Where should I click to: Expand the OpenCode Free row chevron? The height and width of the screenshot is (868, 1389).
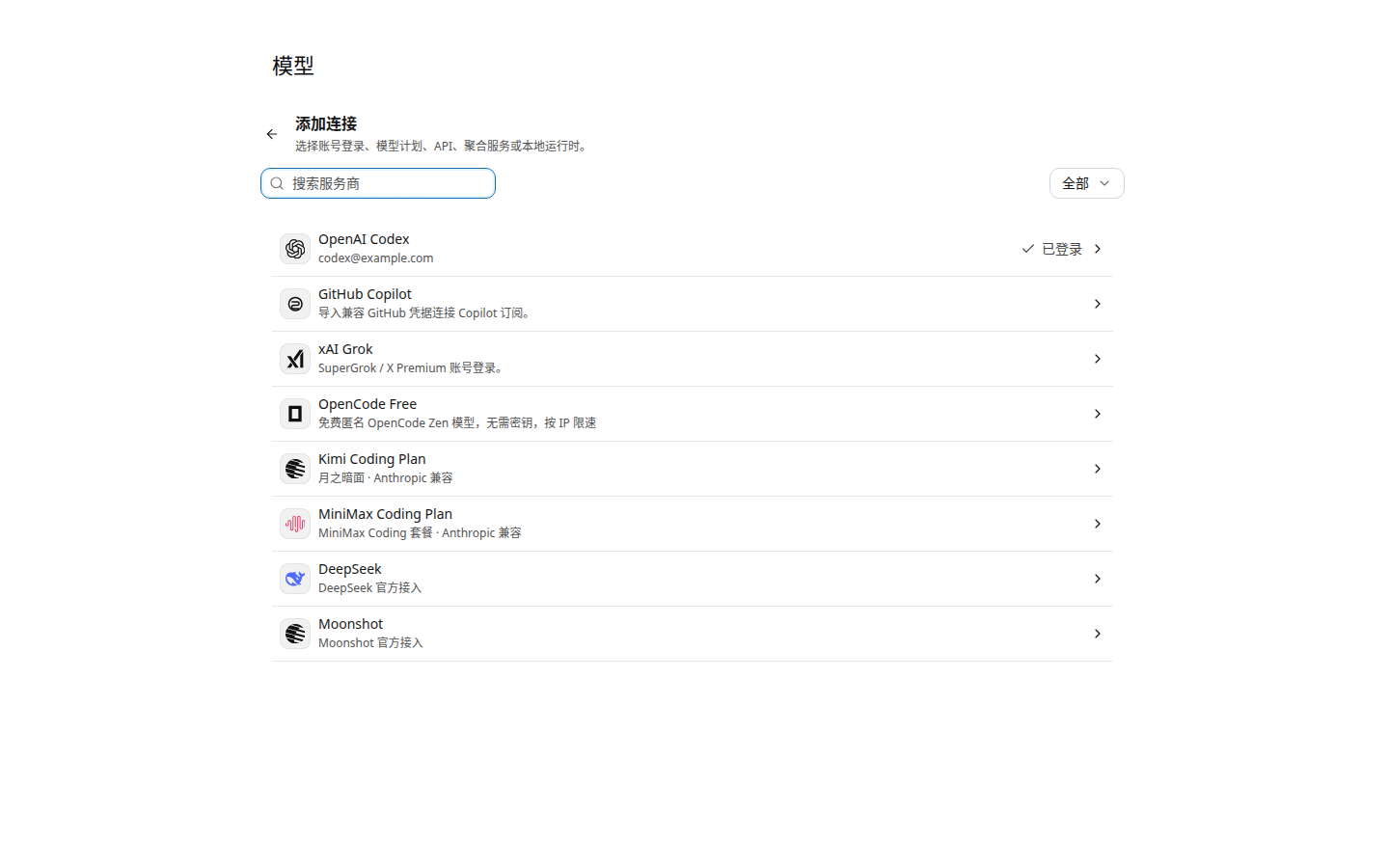click(1098, 414)
